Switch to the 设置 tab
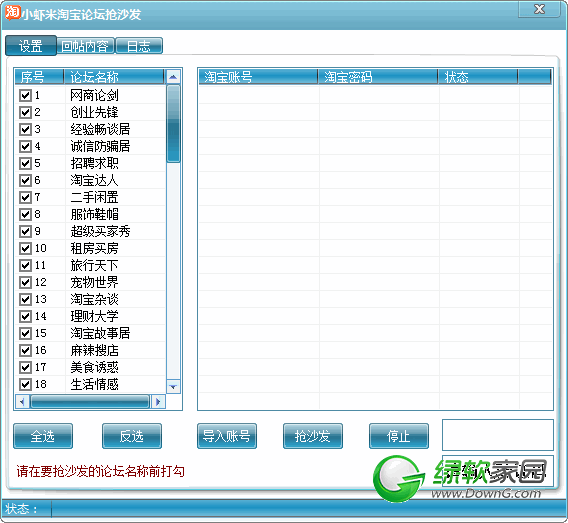The image size is (568, 523). click(x=31, y=46)
